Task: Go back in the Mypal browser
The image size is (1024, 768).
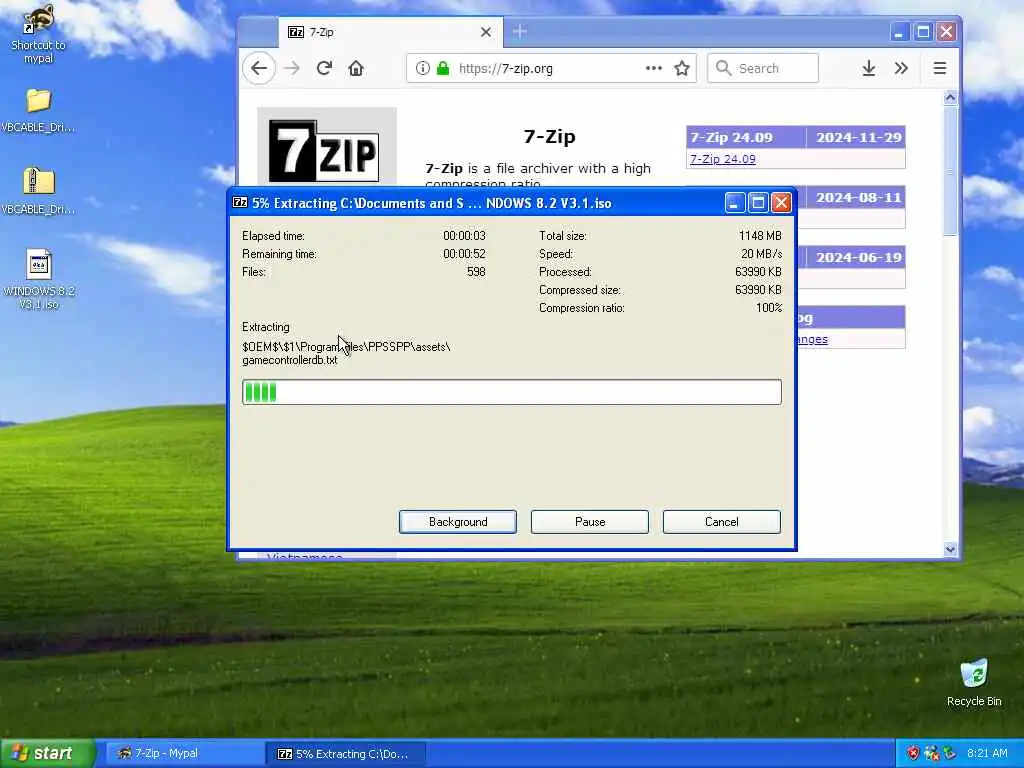Action: tap(259, 68)
